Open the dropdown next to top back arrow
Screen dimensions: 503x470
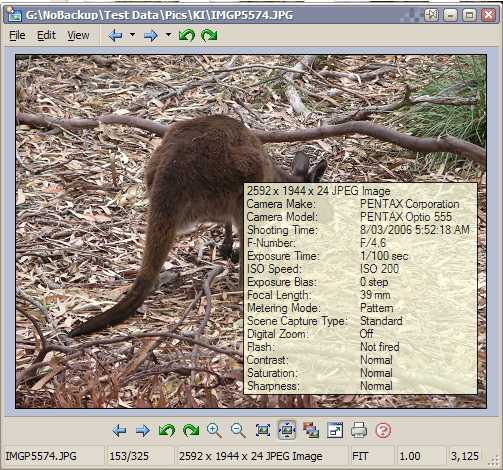click(133, 34)
